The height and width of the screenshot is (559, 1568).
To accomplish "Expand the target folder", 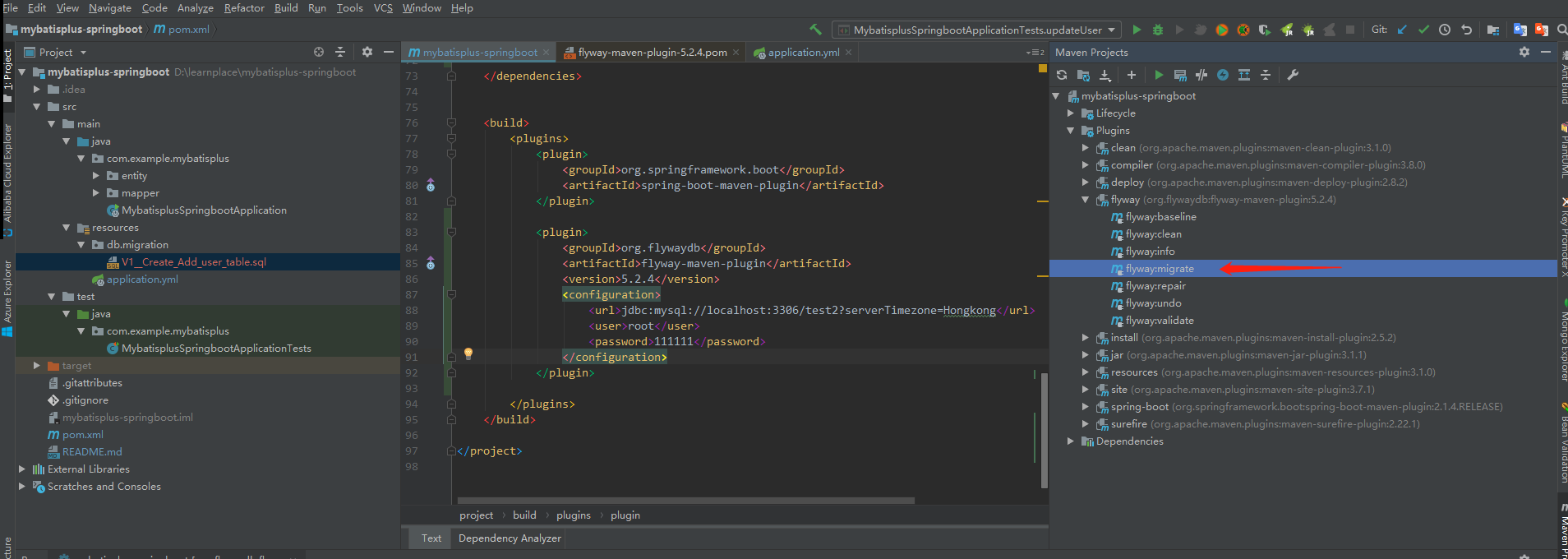I will coord(37,365).
